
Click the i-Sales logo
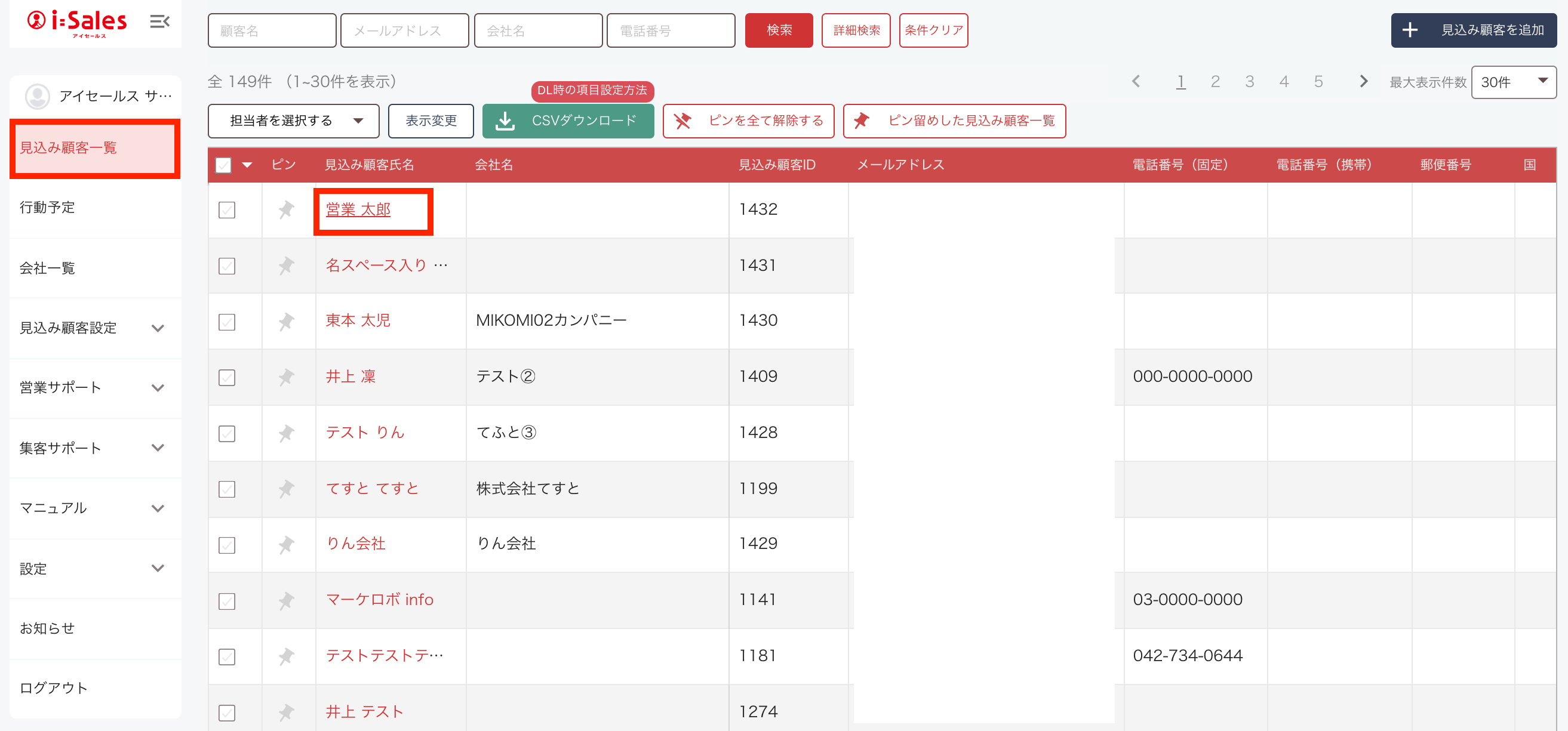[77, 23]
